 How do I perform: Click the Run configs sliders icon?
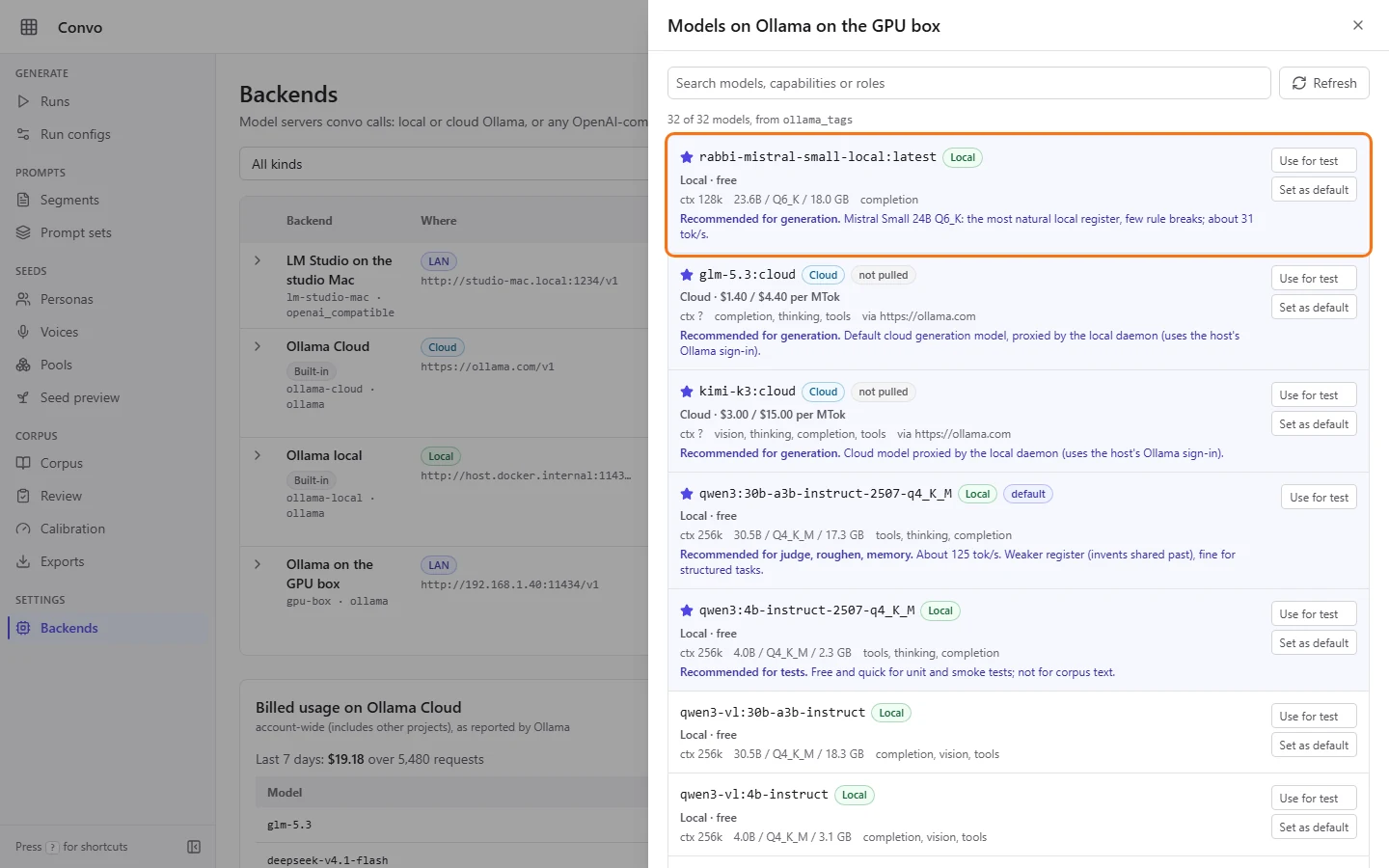pyautogui.click(x=23, y=134)
